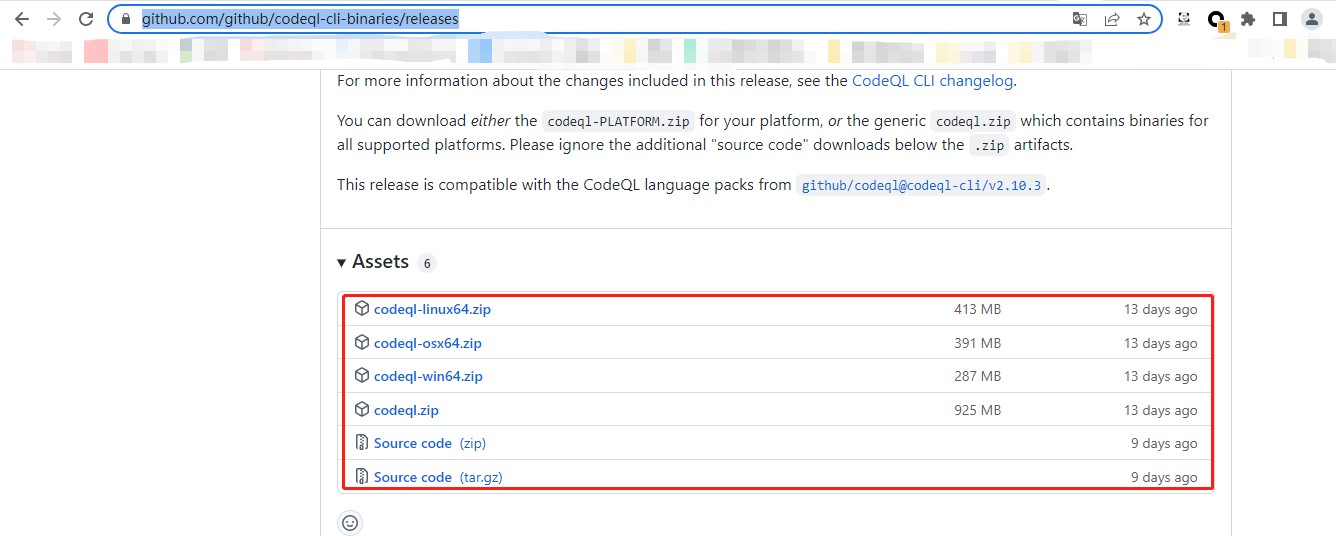1336x536 pixels.
Task: Click the translate page icon in address bar
Action: [x=1080, y=19]
